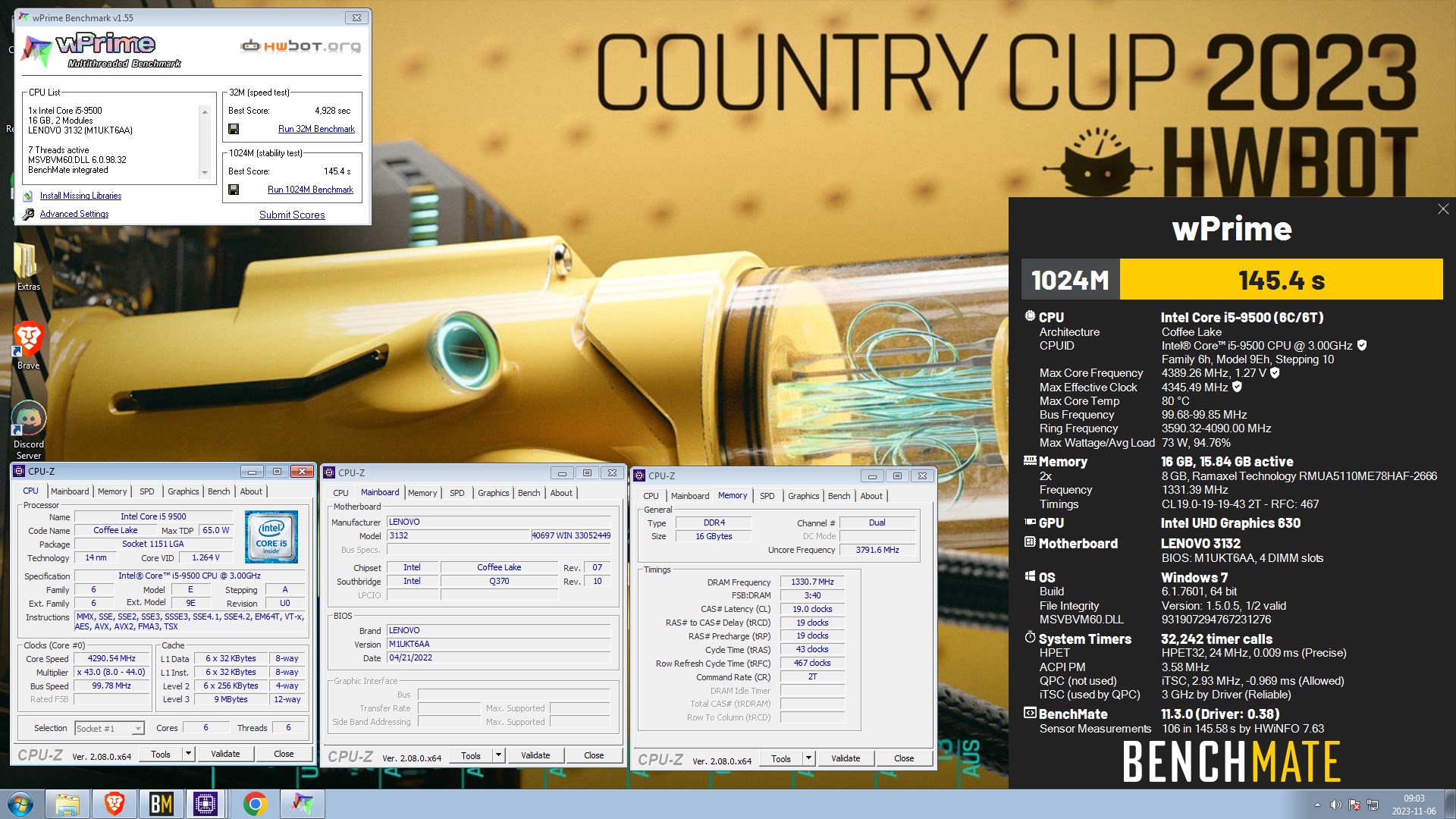Screen dimensions: 1456x819
Task: Switch to CPU tab in Mainboard CPU-Z window
Action: pyautogui.click(x=341, y=493)
